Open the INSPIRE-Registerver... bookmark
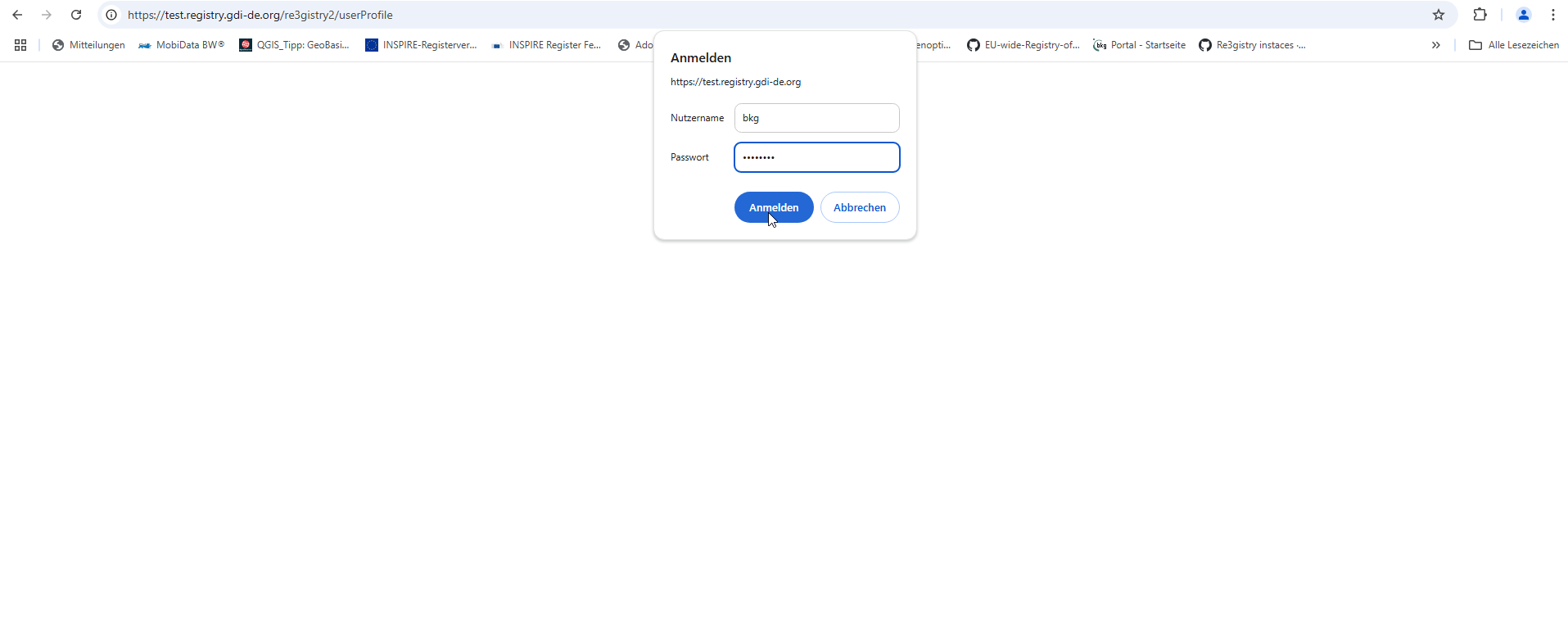Viewport: 1568px width, 625px height. 421,45
